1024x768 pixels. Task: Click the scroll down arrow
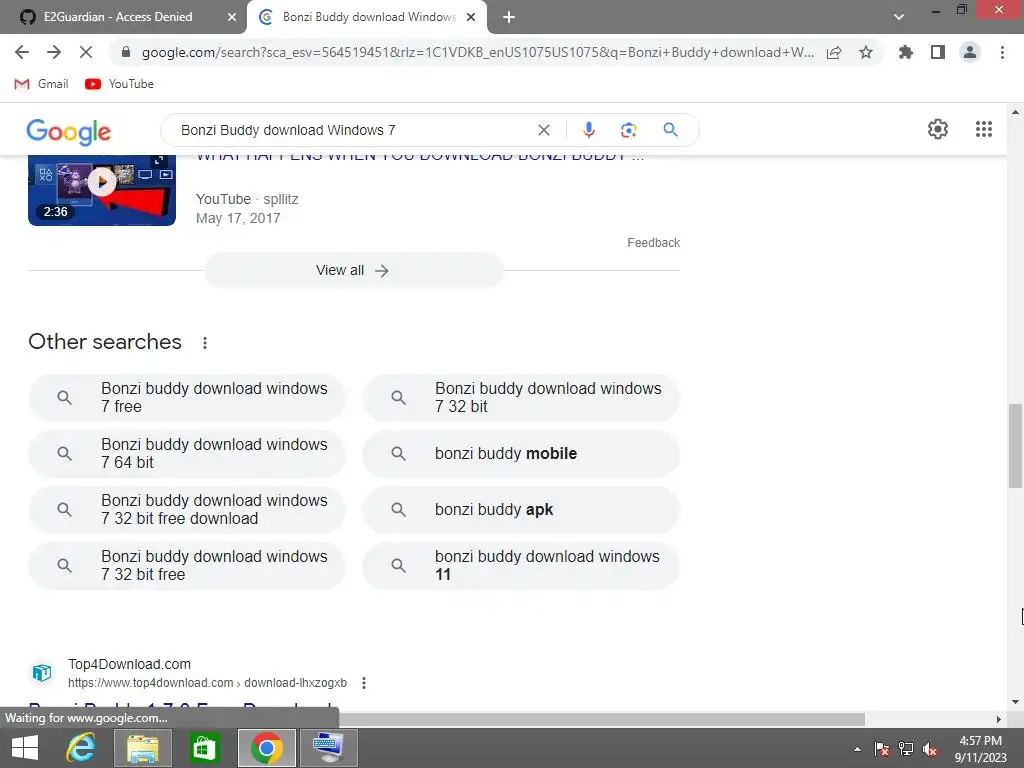click(x=1015, y=703)
